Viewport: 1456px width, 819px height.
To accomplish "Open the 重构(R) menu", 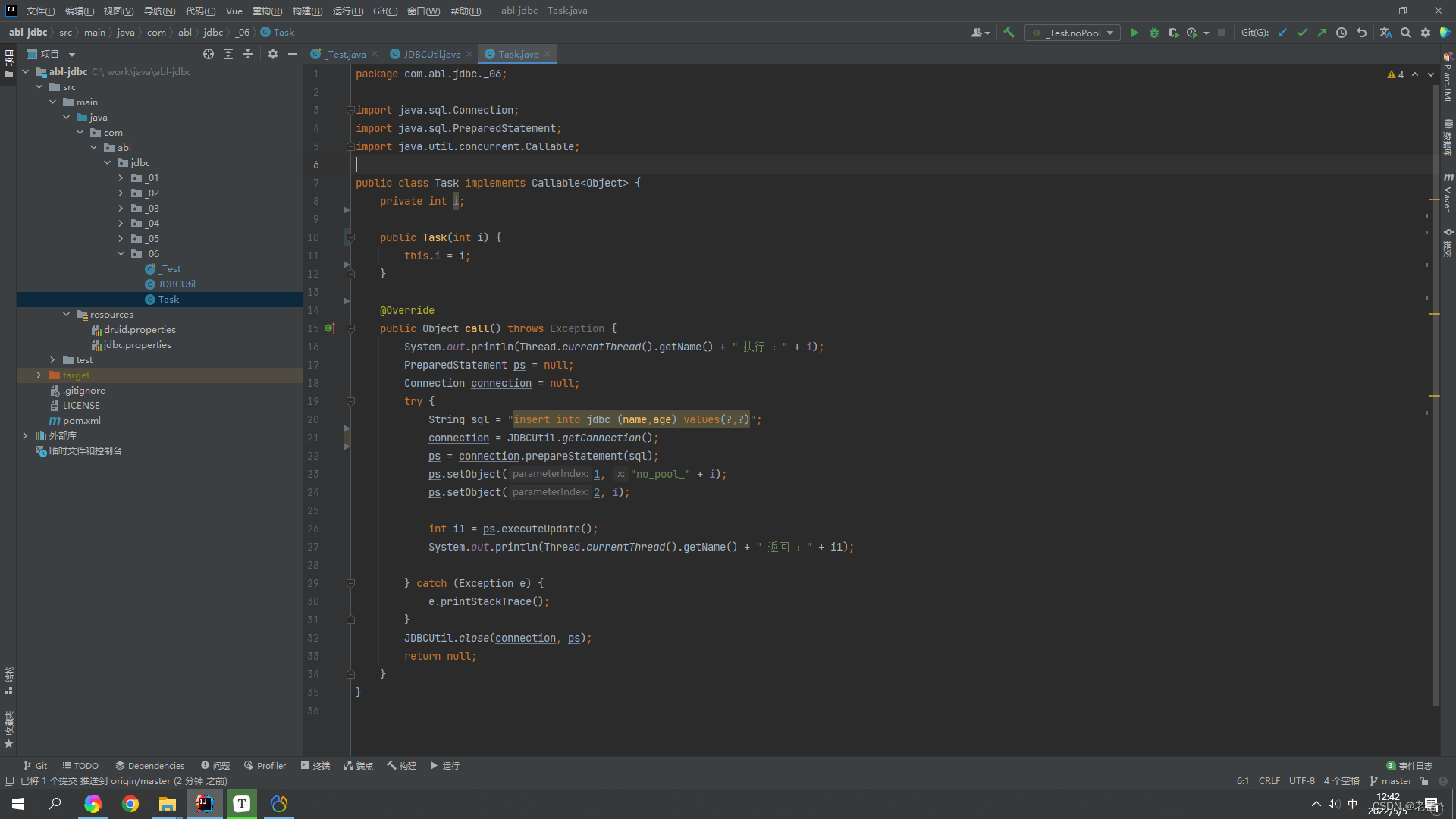I will click(x=267, y=11).
